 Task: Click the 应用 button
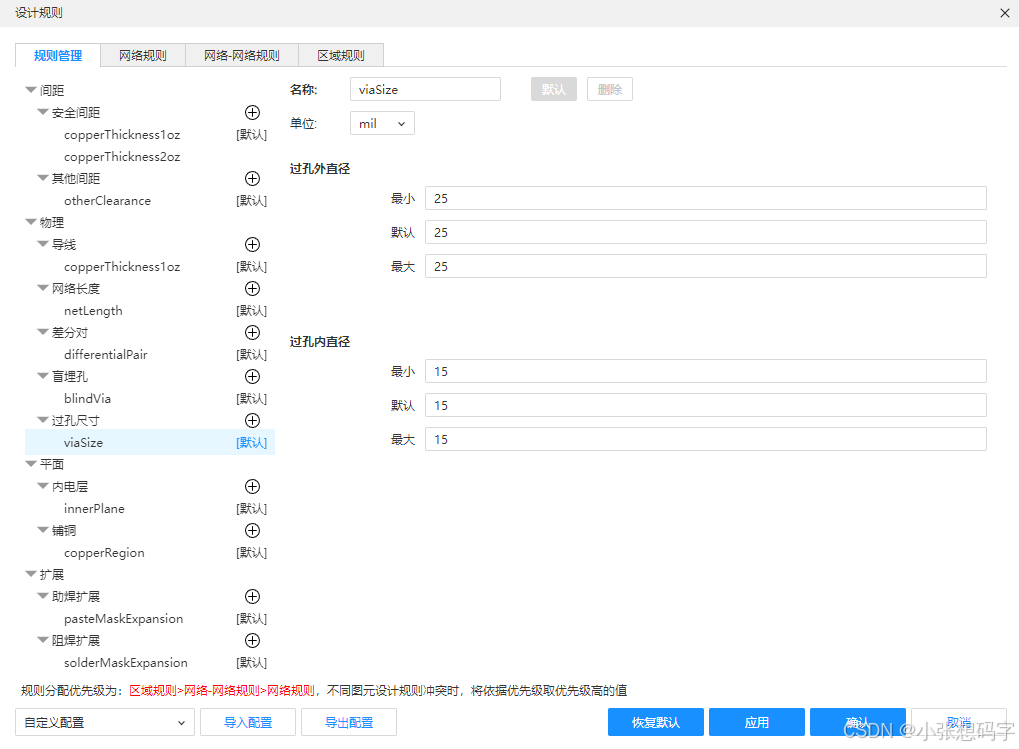[x=757, y=722]
